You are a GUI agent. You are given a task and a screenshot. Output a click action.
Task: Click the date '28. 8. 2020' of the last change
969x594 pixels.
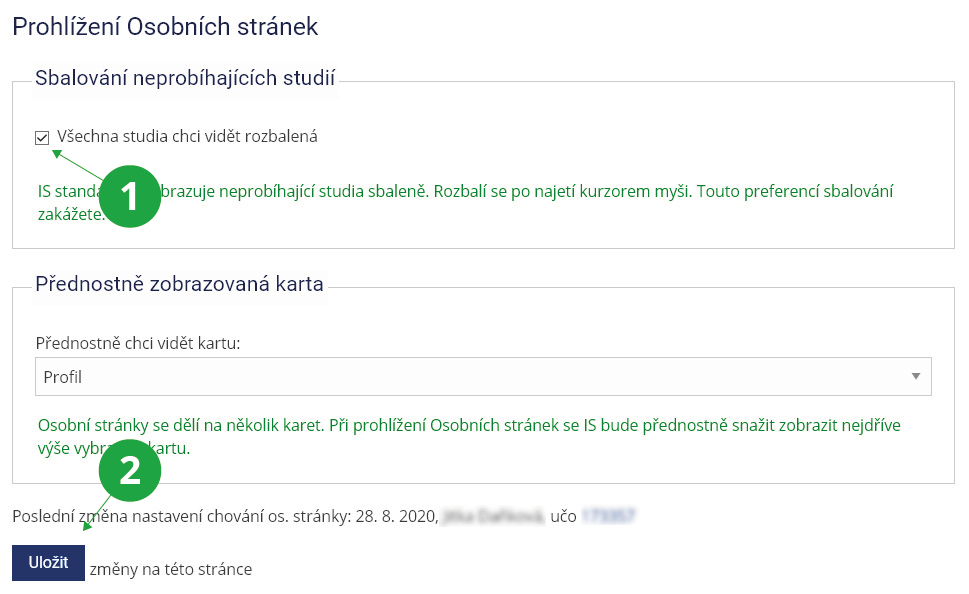click(x=397, y=516)
